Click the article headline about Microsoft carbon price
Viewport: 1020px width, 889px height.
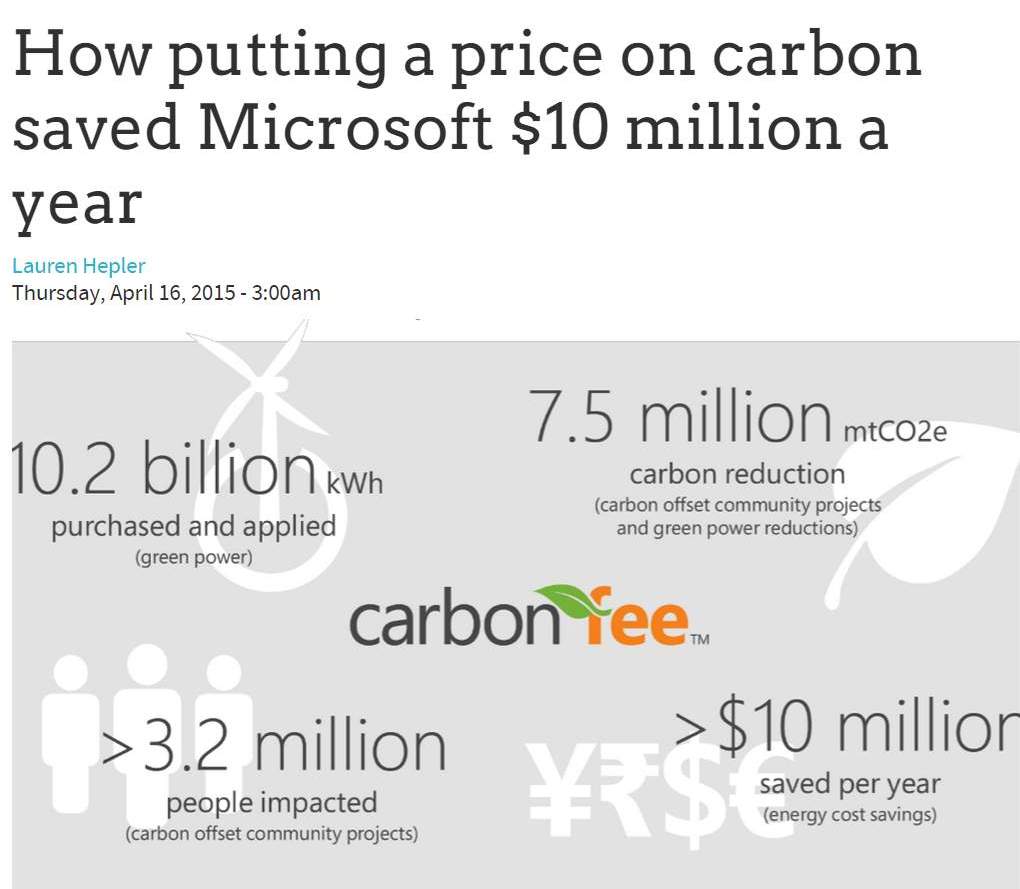[467, 127]
